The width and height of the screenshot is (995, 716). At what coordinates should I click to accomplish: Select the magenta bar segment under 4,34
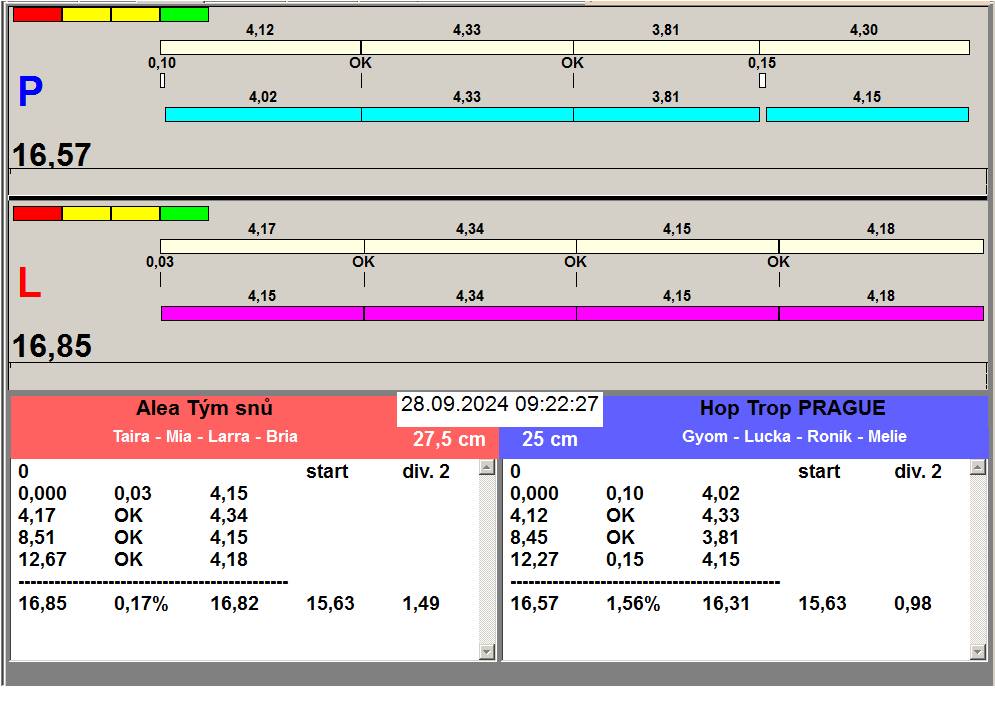(x=470, y=313)
